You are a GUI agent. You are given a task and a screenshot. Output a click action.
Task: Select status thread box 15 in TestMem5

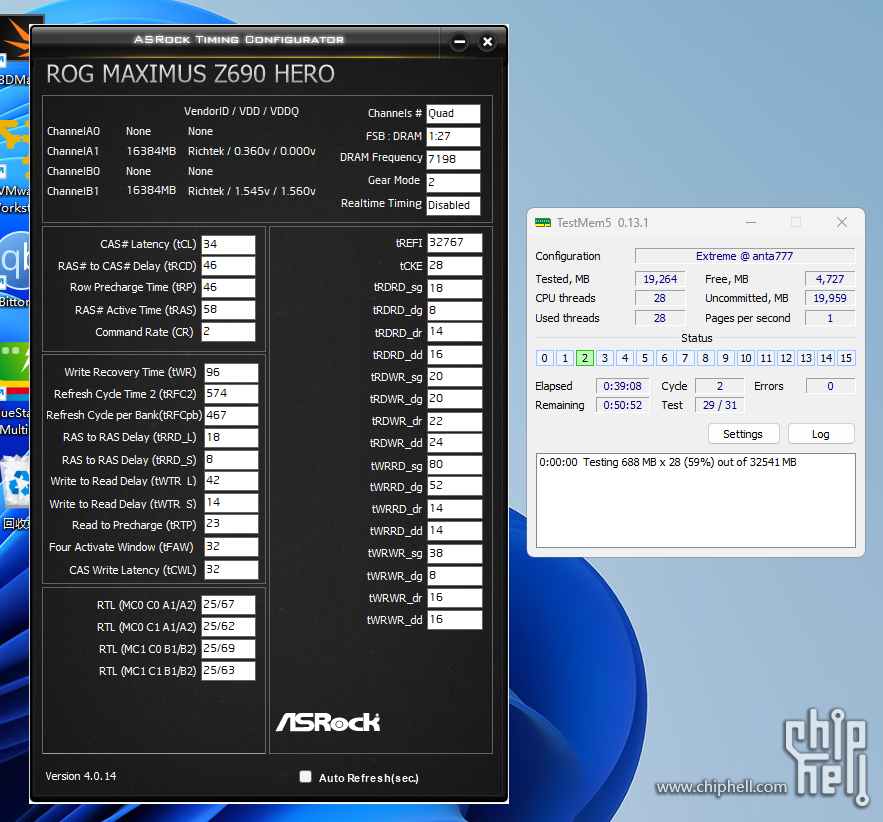pos(846,358)
